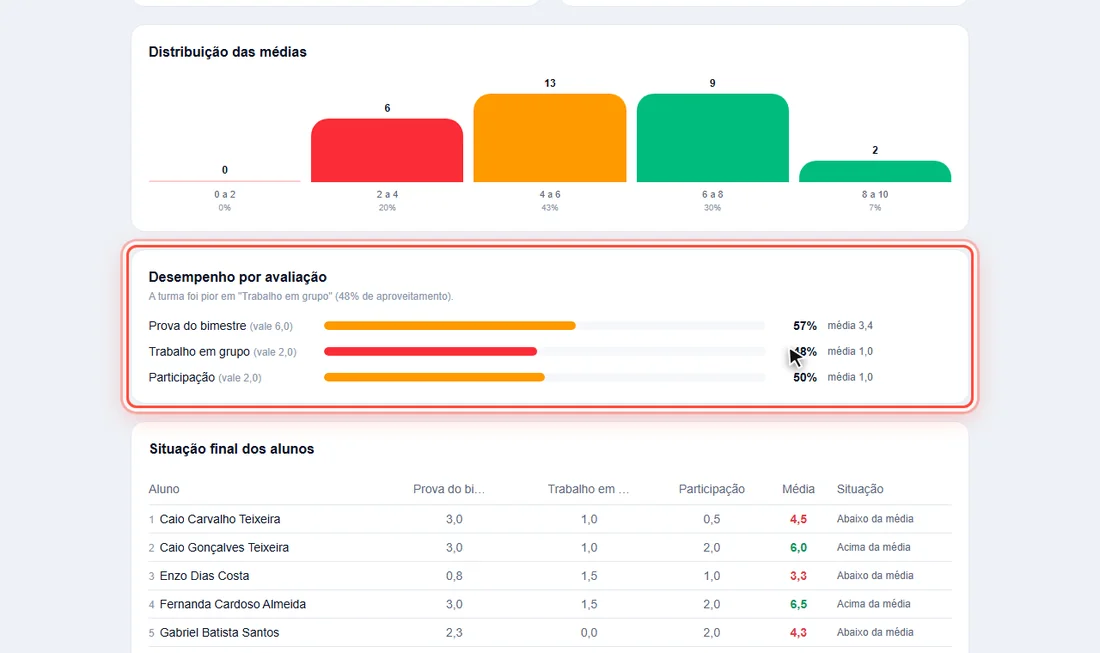Click the 4,3 average of Gabriel Batista Santos

[x=798, y=633]
